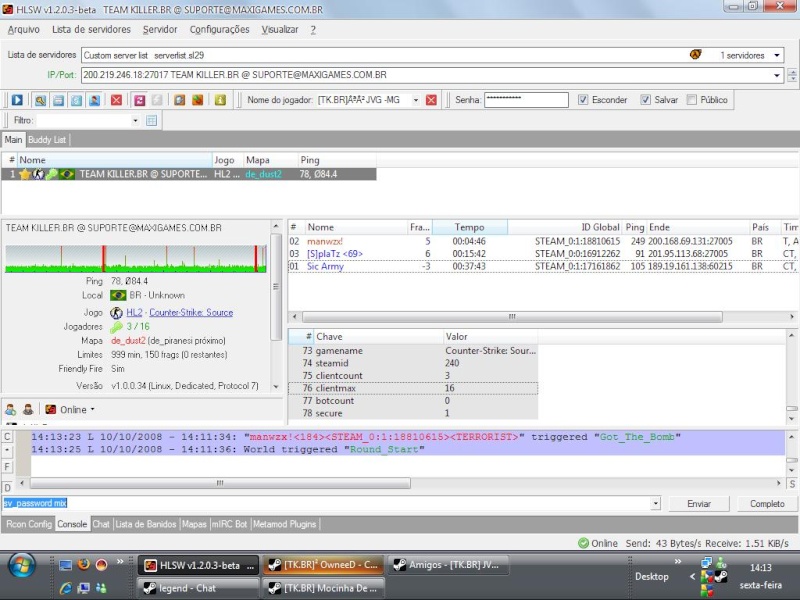
Task: Switch to the Rcon Config tab
Action: click(x=29, y=524)
